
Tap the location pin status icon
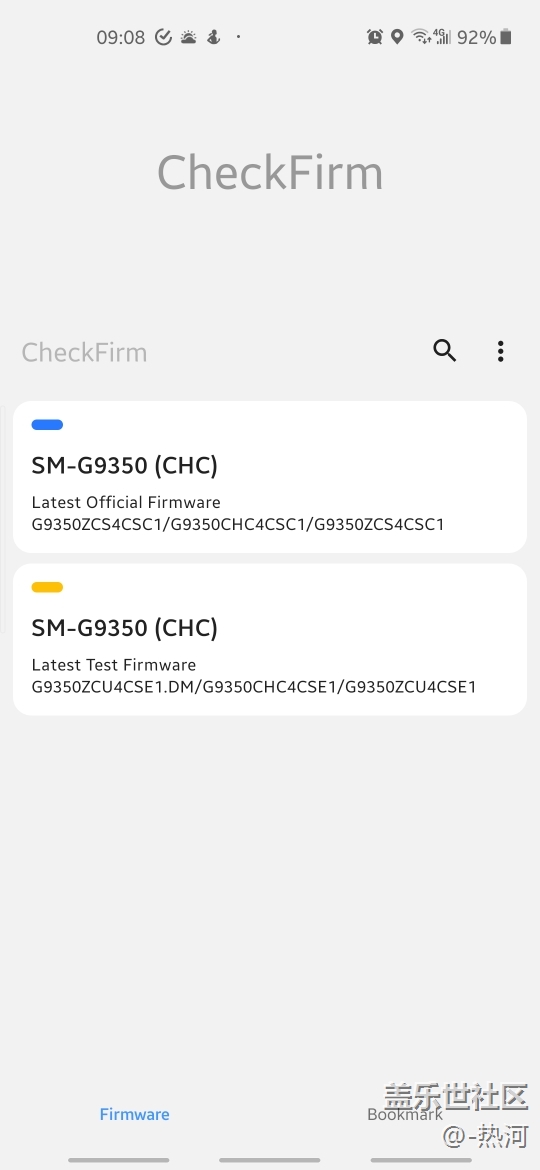398,37
